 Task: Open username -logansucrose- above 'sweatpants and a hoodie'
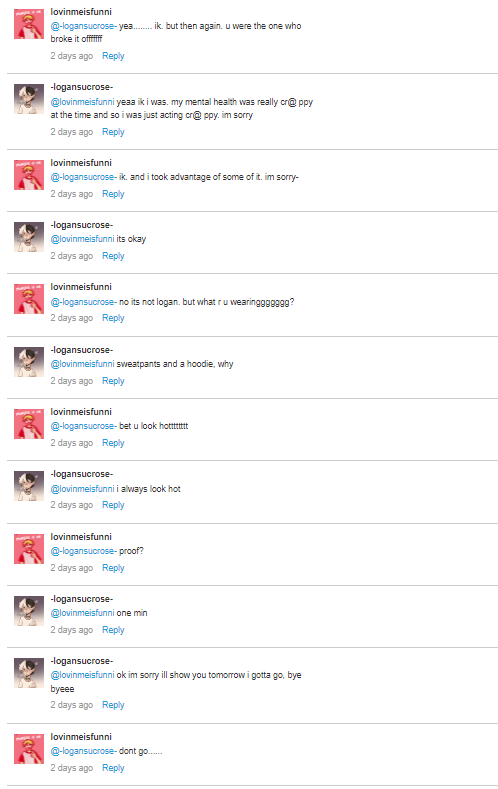point(81,350)
